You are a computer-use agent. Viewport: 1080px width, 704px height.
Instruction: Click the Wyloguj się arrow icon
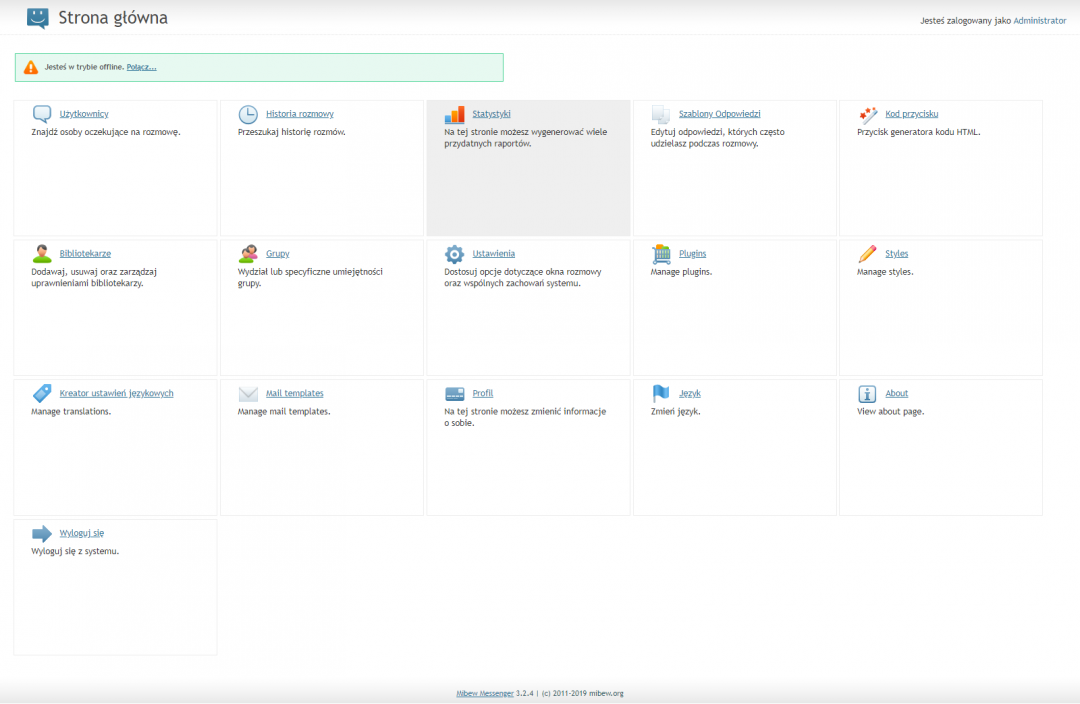point(42,534)
